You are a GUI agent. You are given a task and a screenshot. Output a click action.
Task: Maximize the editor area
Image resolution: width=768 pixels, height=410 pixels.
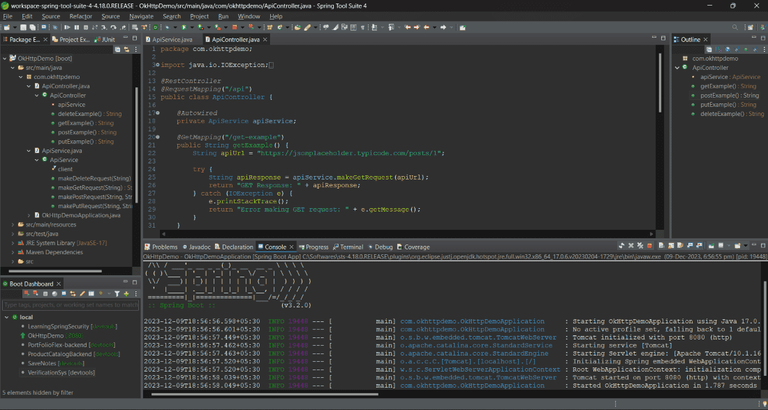point(661,39)
